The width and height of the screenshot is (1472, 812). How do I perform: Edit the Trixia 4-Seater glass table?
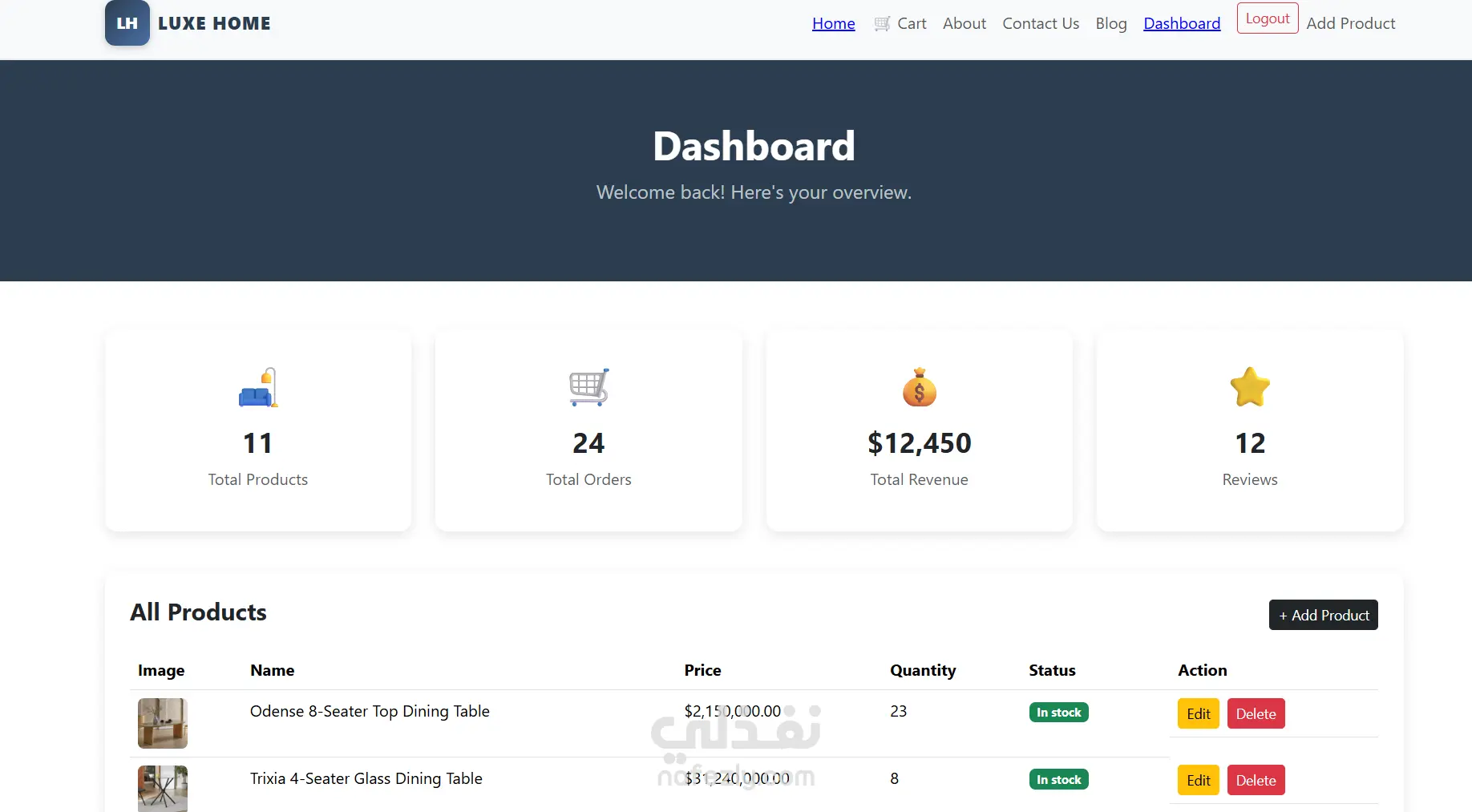(x=1199, y=780)
